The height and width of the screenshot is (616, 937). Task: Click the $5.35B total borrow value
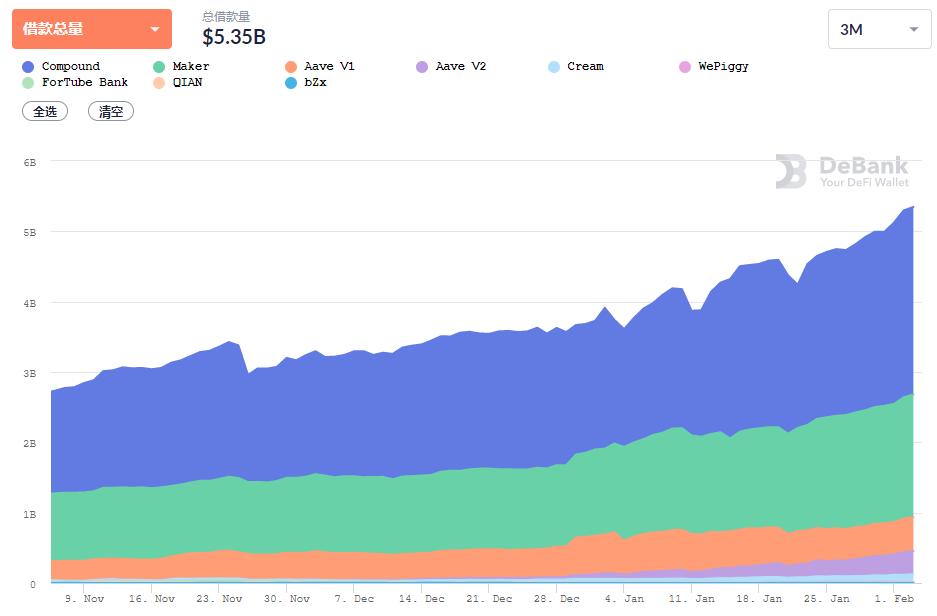[x=234, y=37]
